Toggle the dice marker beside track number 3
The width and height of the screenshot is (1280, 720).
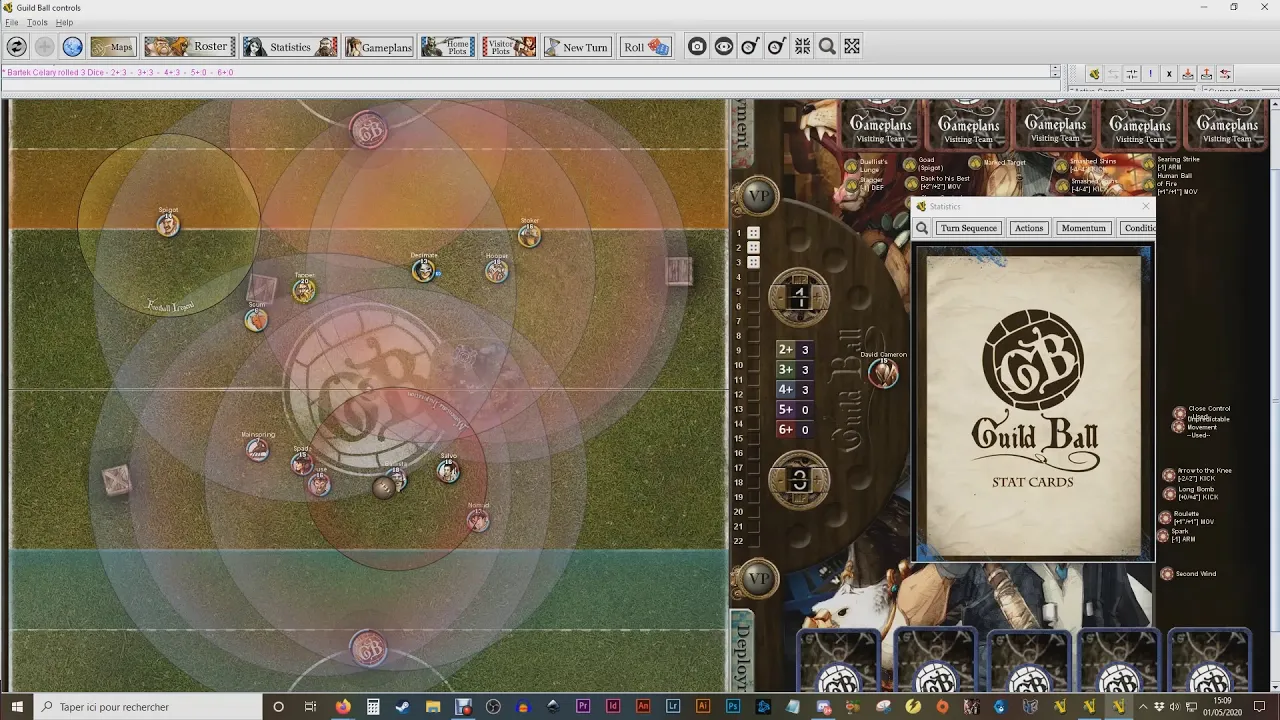pyautogui.click(x=753, y=262)
